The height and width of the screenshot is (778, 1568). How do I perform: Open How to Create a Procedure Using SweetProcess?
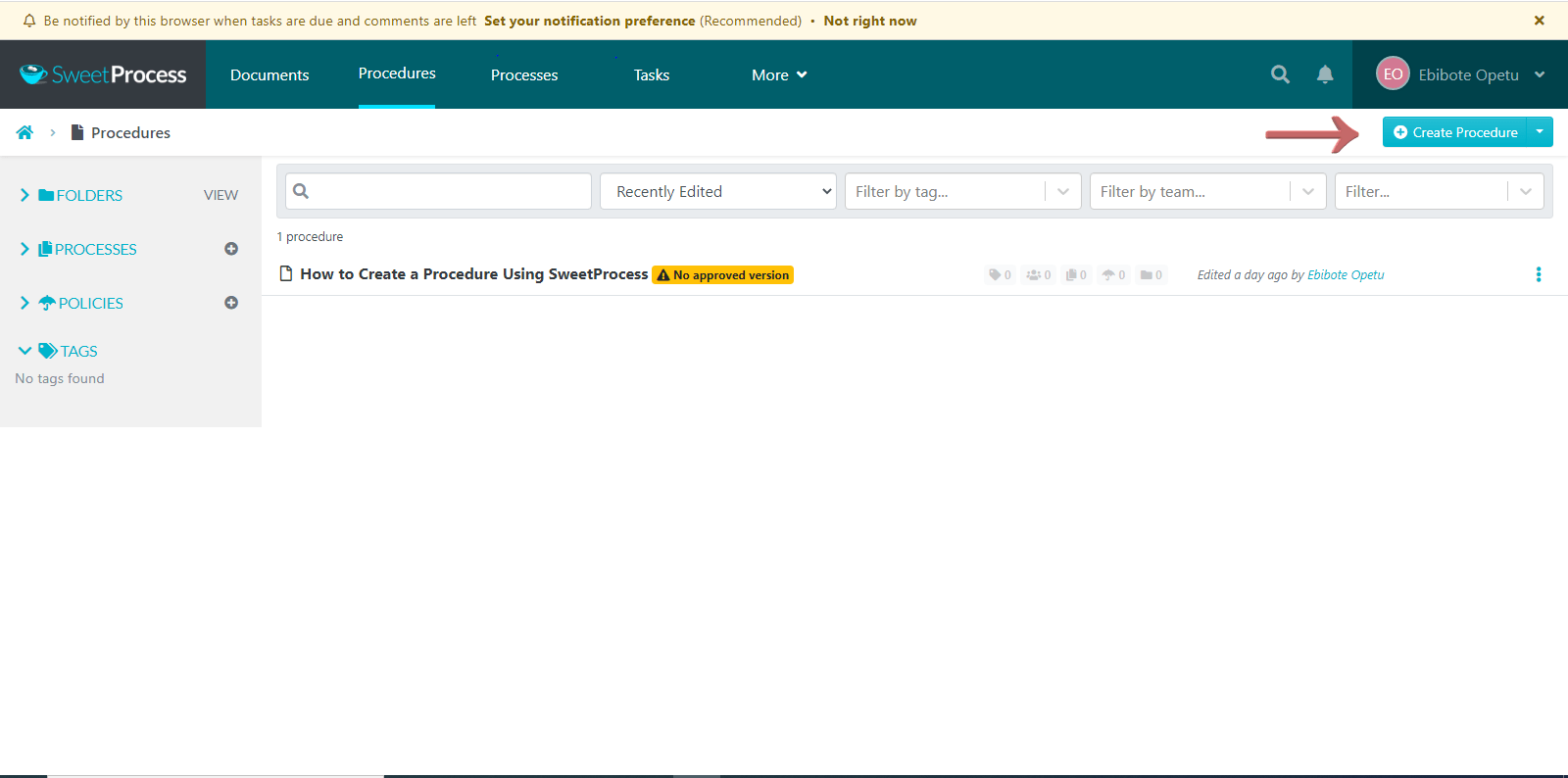[x=474, y=274]
